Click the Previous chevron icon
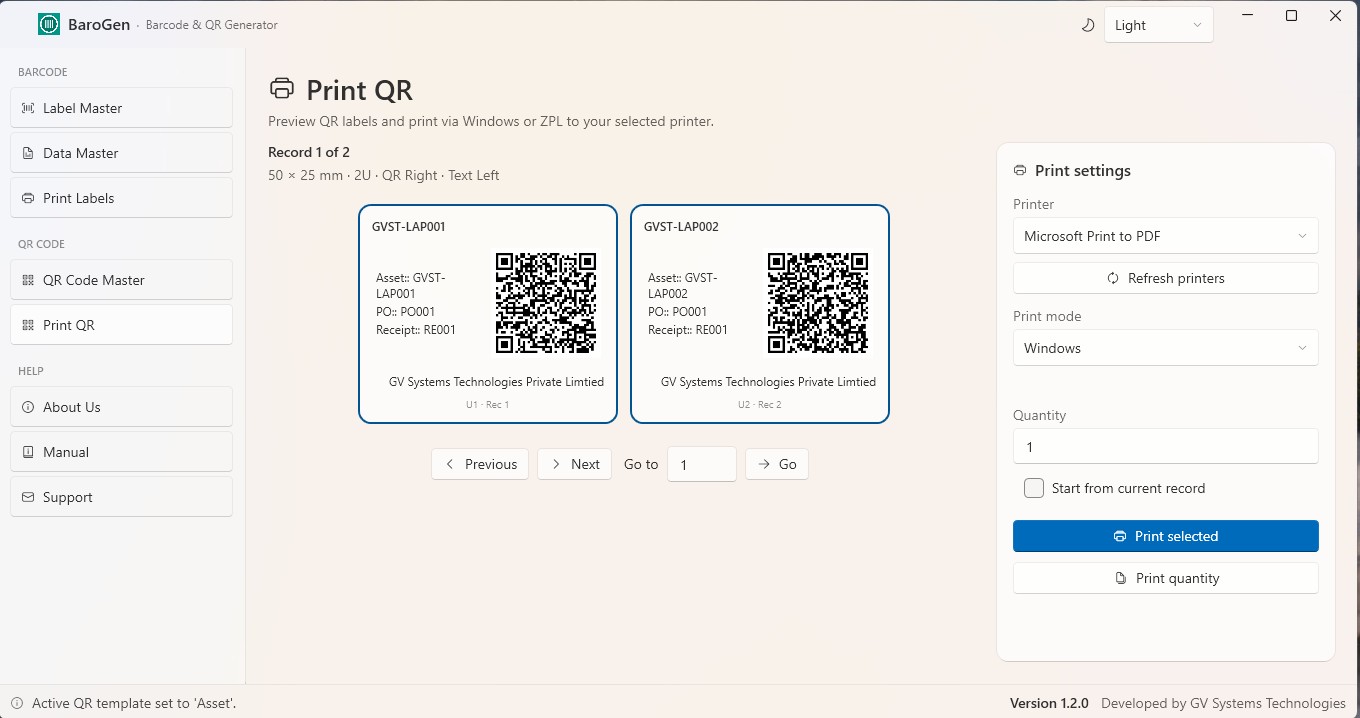The width and height of the screenshot is (1360, 718). tap(450, 464)
